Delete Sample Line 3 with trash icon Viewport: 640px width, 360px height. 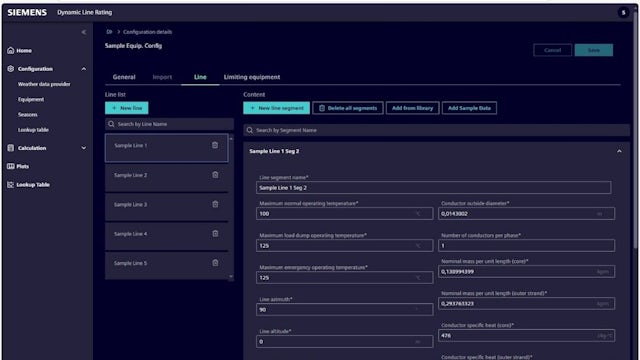(215, 204)
